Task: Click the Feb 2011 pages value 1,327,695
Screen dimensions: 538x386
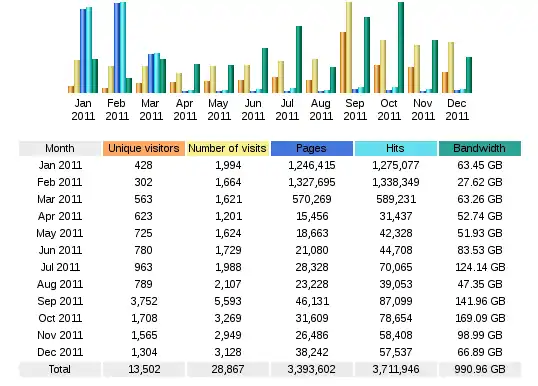Action: [x=312, y=182]
